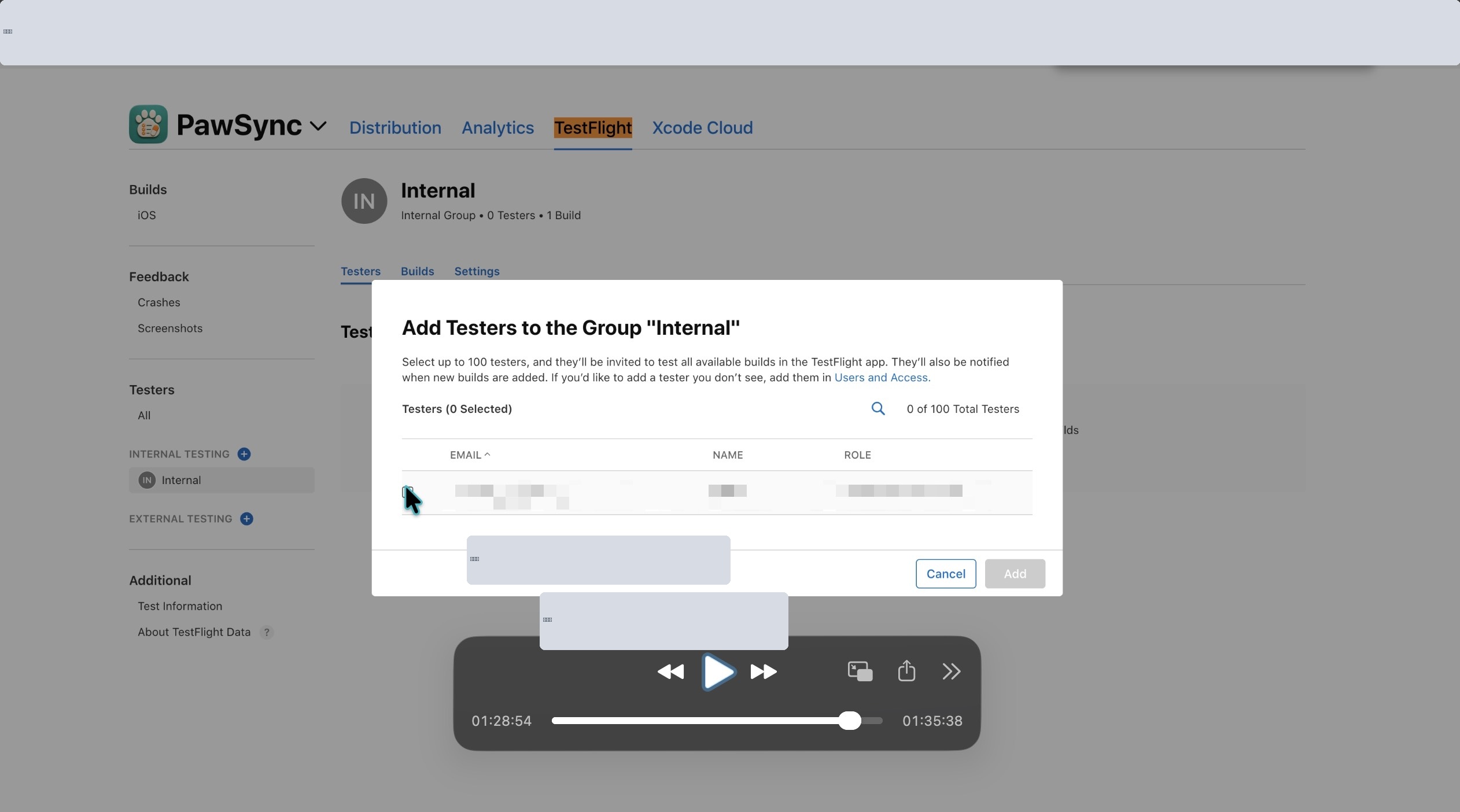Open About TestFlight Data link
This screenshot has height=812, width=1460.
point(194,632)
